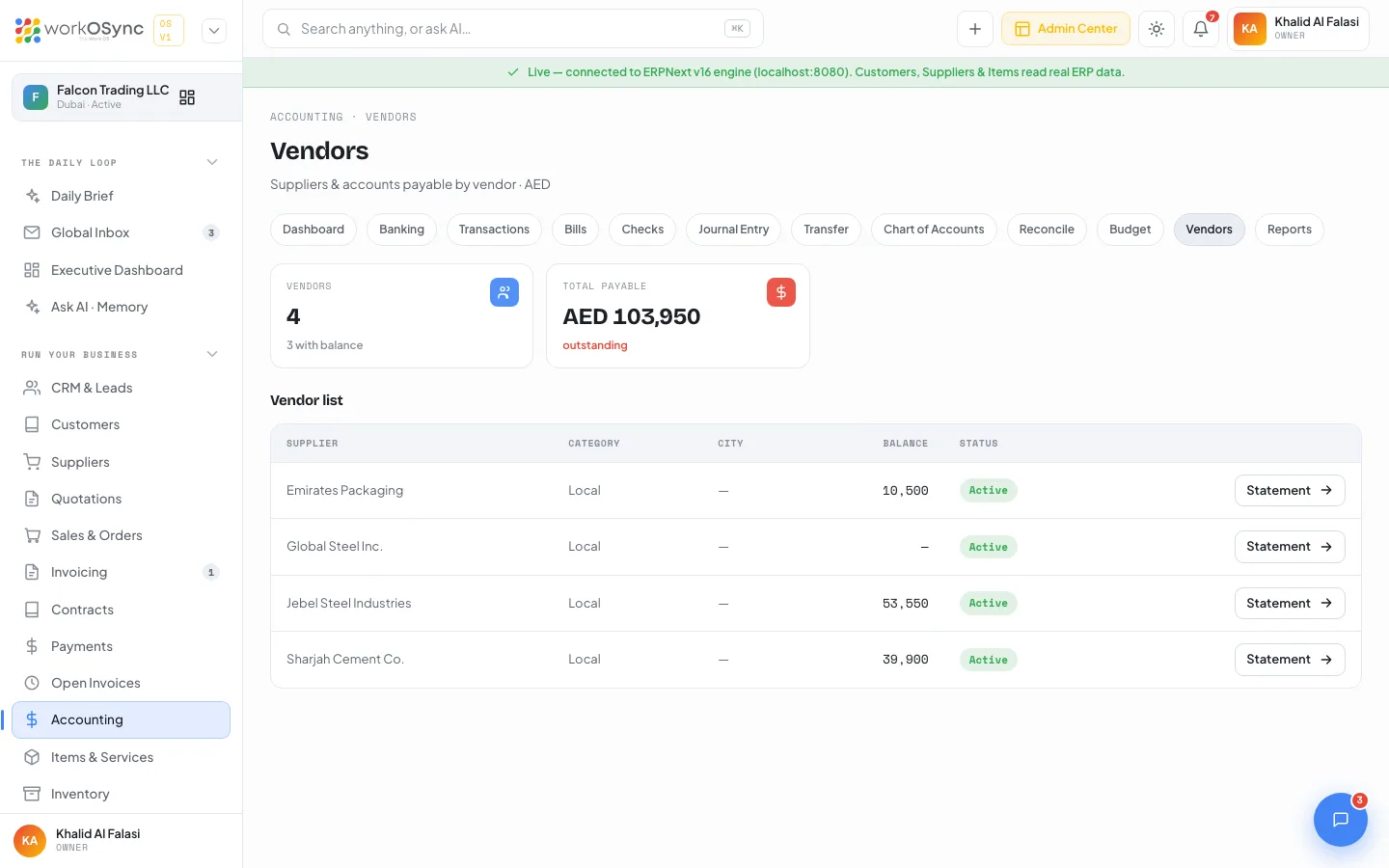
Task: Click the Suppliers cart icon
Action: tap(32, 462)
